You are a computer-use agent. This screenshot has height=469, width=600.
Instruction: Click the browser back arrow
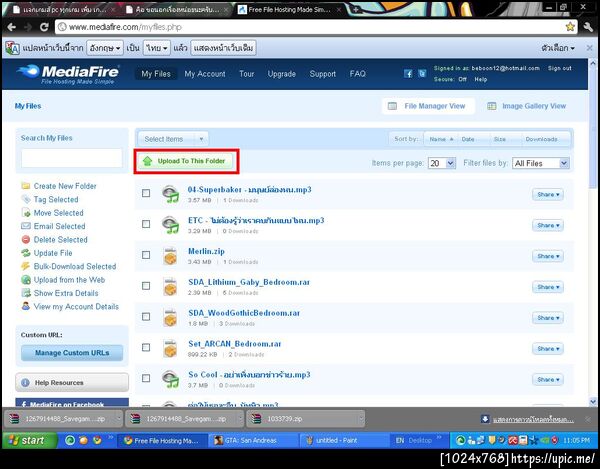tap(12, 27)
